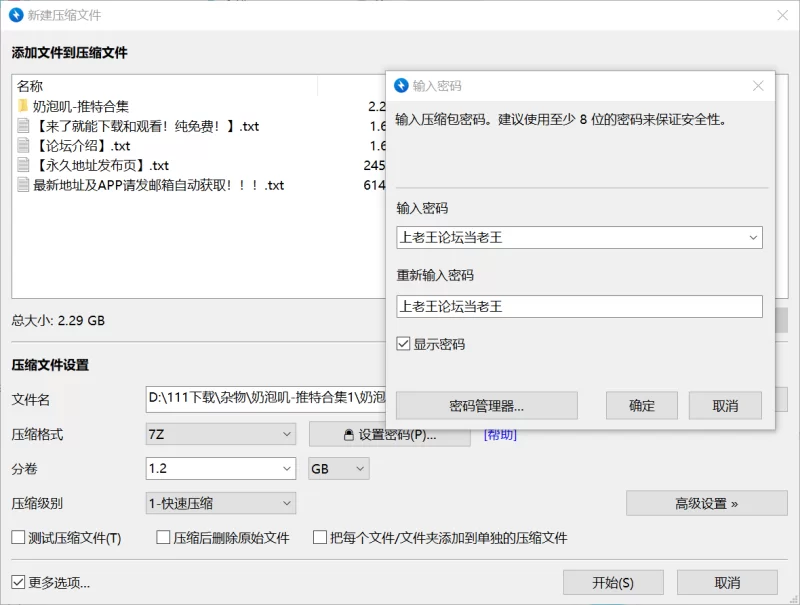Screen dimensions: 800x605
Task: Click the Bandizip logo in main window title
Action: point(16,15)
